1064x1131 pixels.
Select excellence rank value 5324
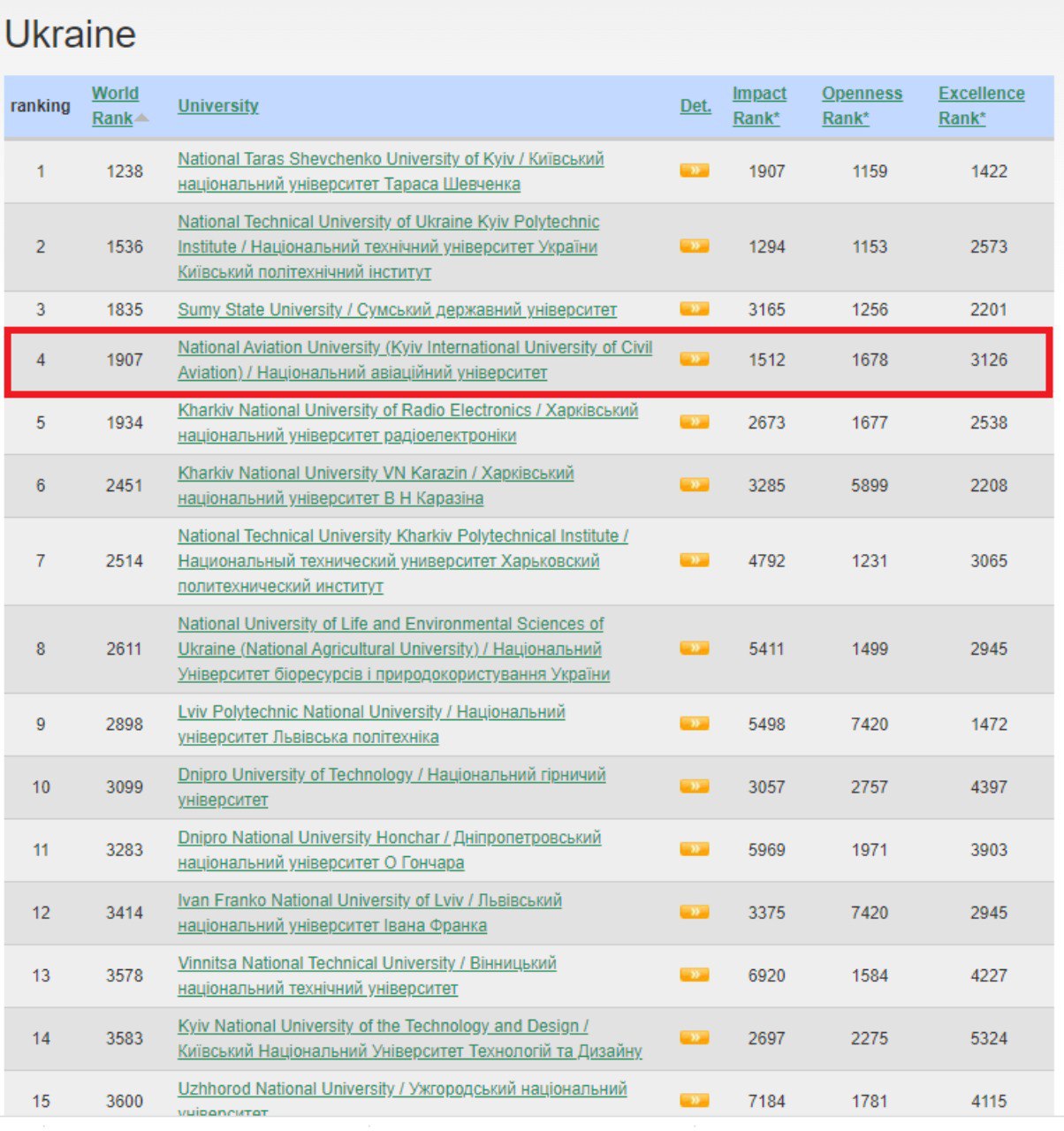click(x=989, y=1038)
